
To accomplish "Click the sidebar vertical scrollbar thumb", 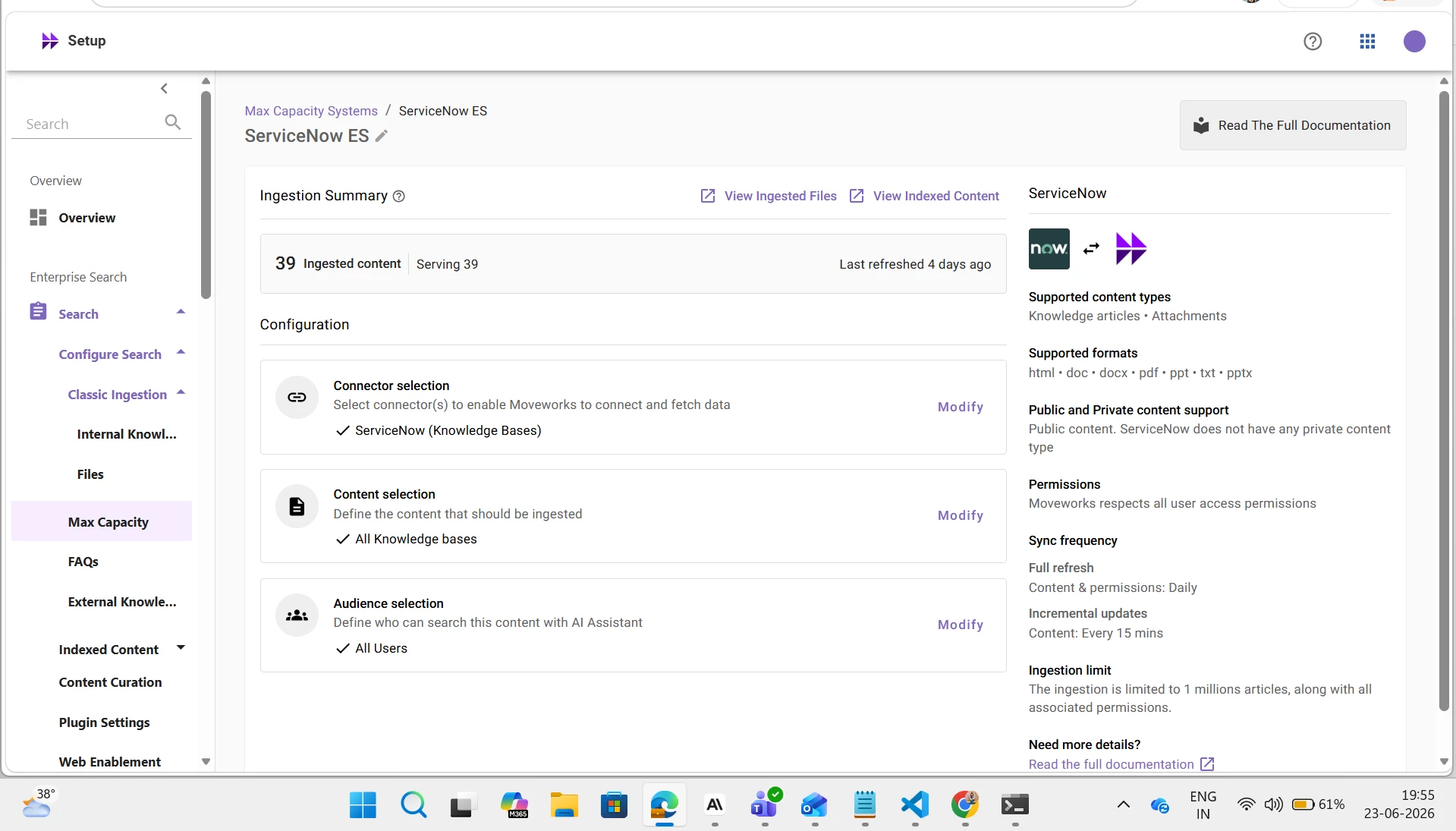I will (x=206, y=195).
